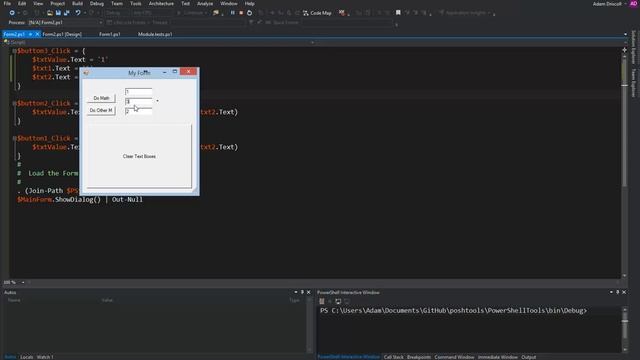The width and height of the screenshot is (640, 360).
Task: Open the editor zoom level dropdown
Action: click(x=23, y=282)
